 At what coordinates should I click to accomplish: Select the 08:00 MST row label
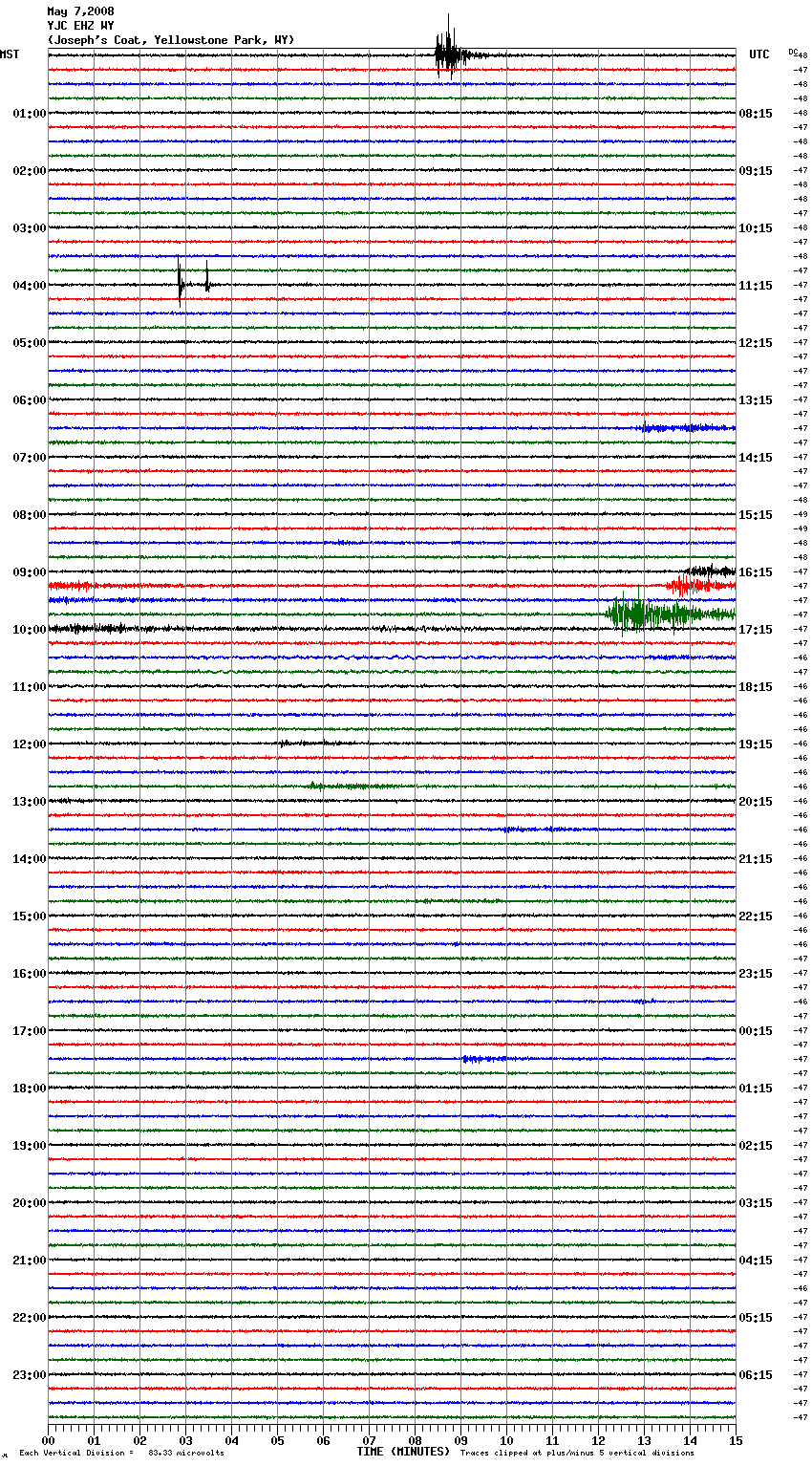[29, 515]
